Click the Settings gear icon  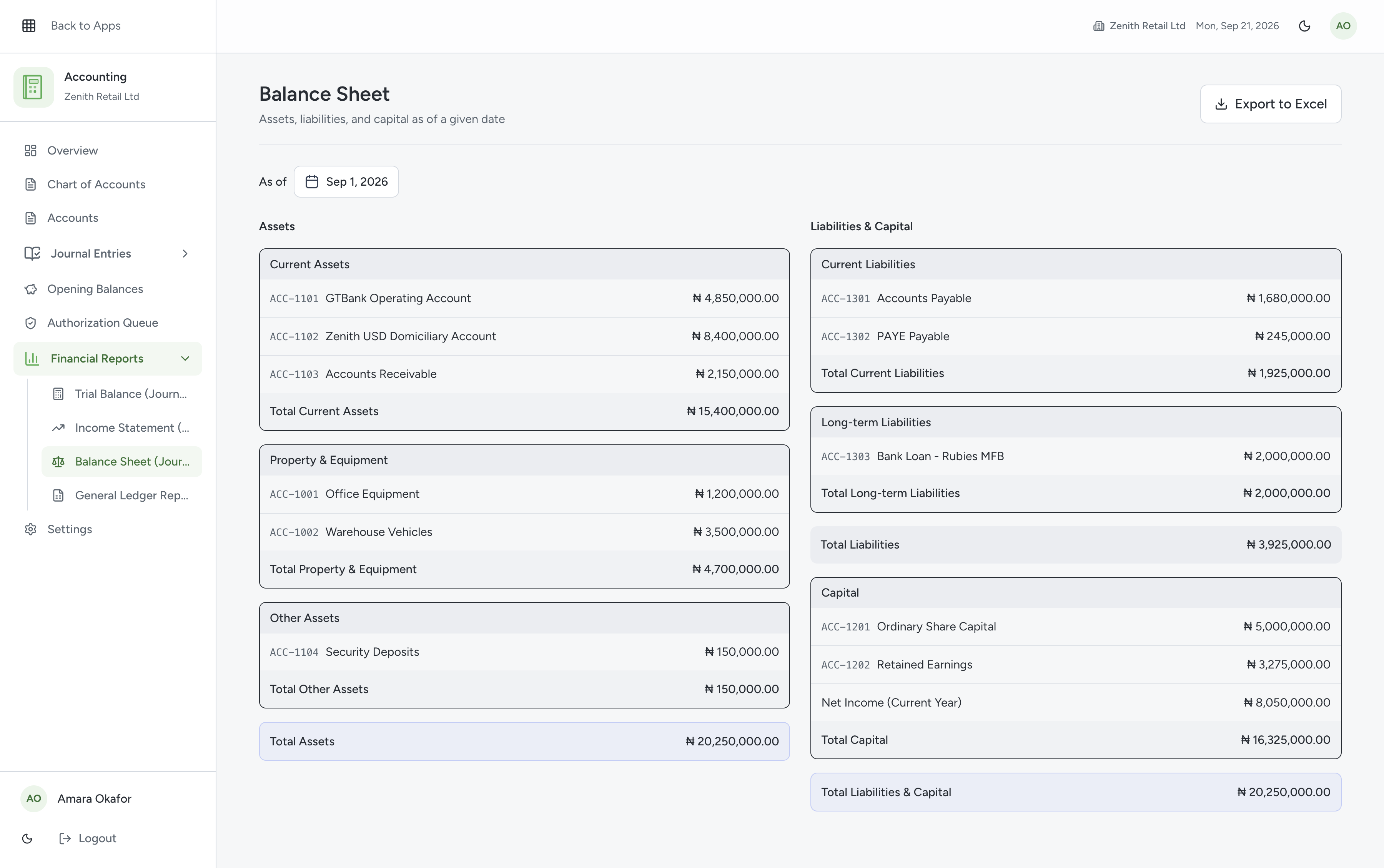(x=31, y=529)
